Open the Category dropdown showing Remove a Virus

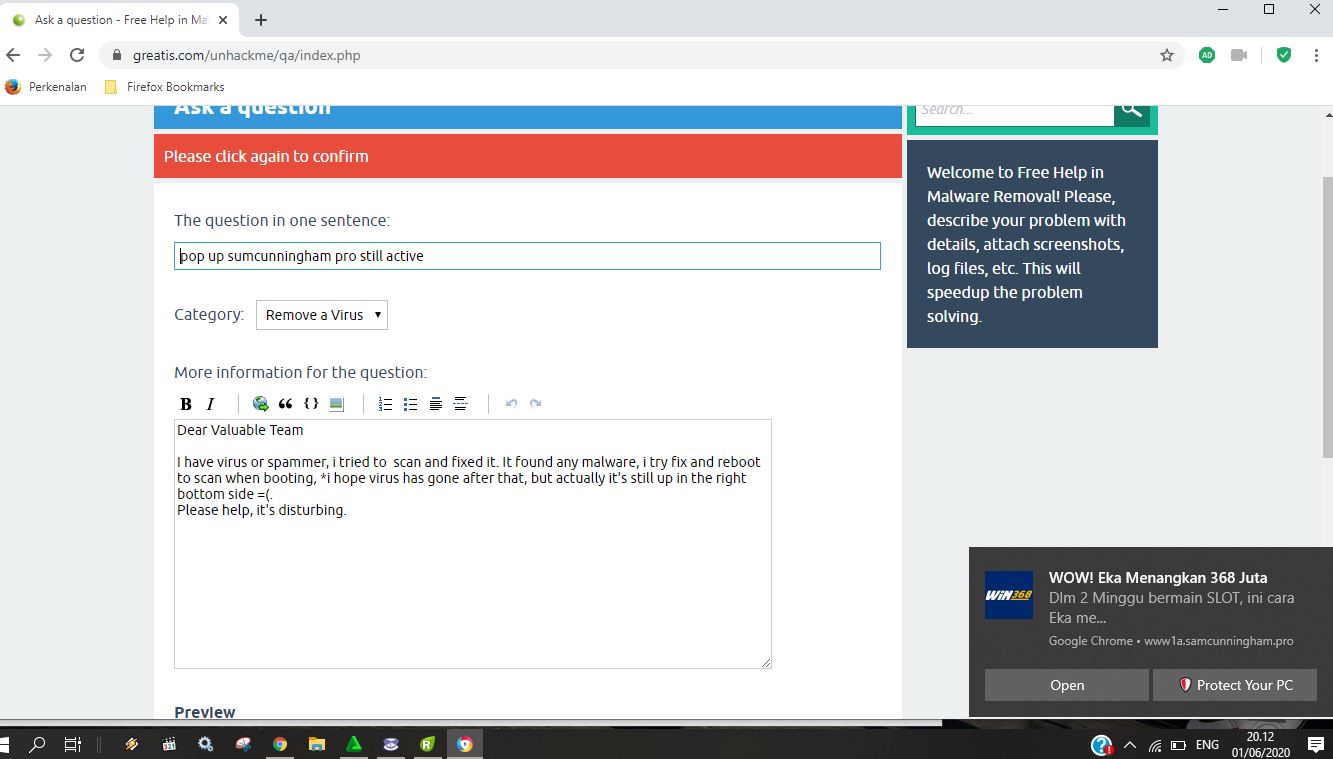click(x=322, y=315)
